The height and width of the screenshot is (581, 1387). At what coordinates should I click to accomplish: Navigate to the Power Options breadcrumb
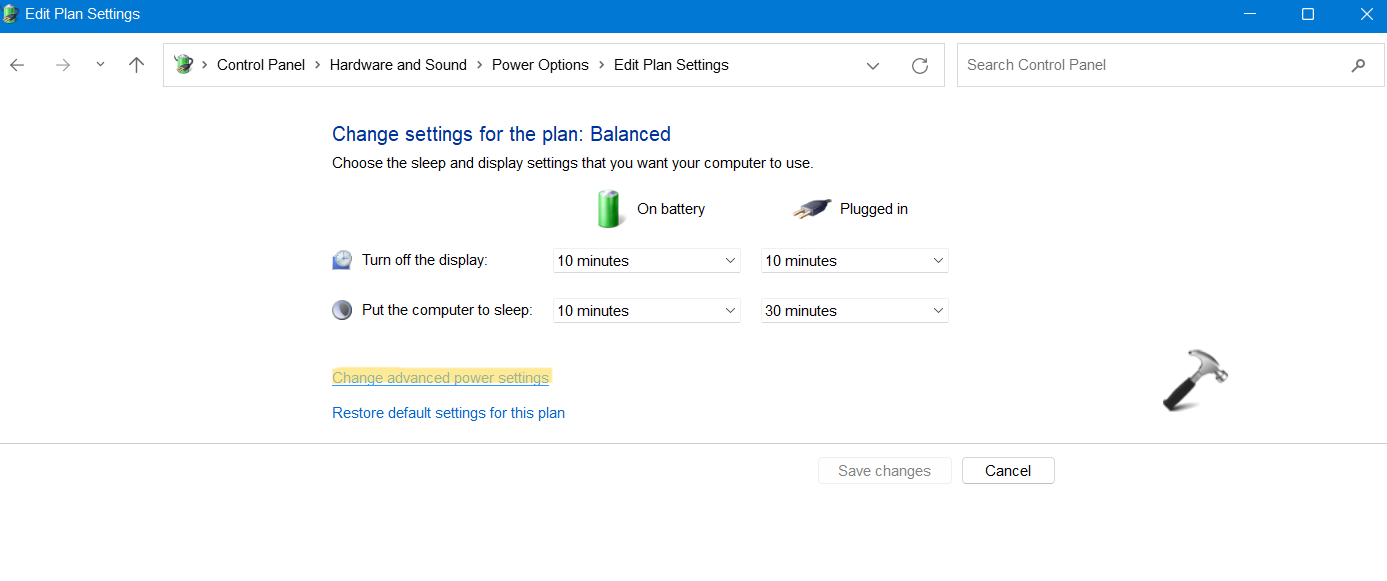[540, 65]
